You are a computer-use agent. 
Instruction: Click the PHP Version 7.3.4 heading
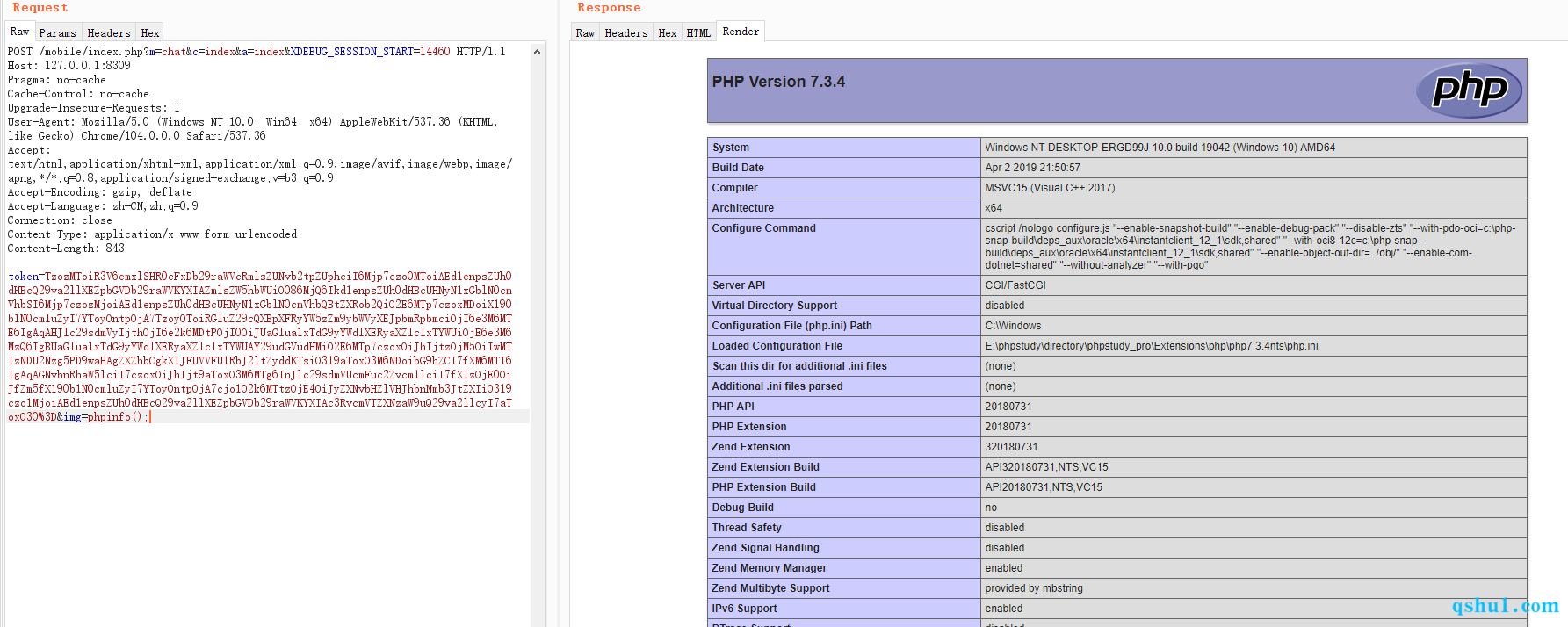[778, 82]
